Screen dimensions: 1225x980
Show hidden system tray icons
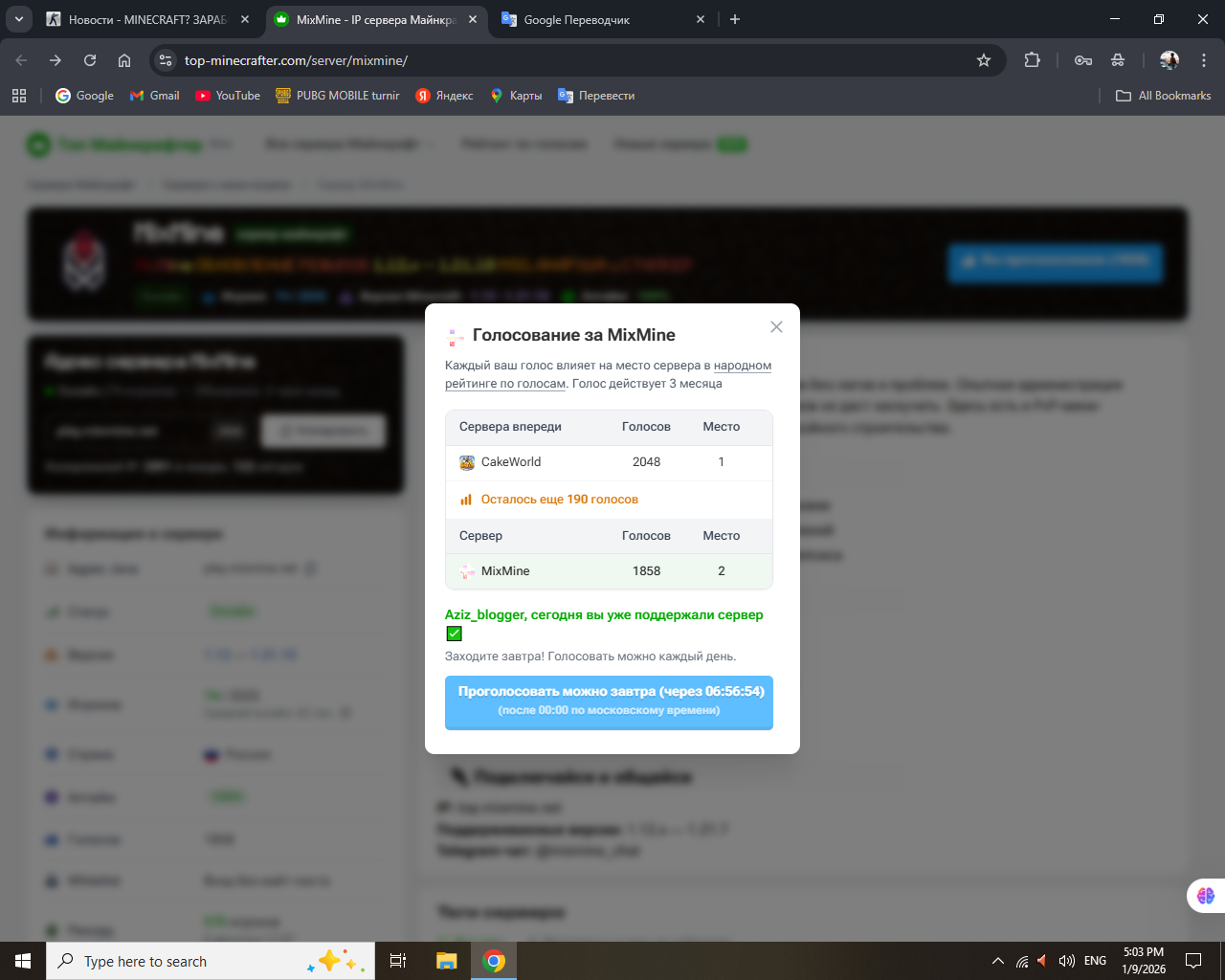(997, 961)
